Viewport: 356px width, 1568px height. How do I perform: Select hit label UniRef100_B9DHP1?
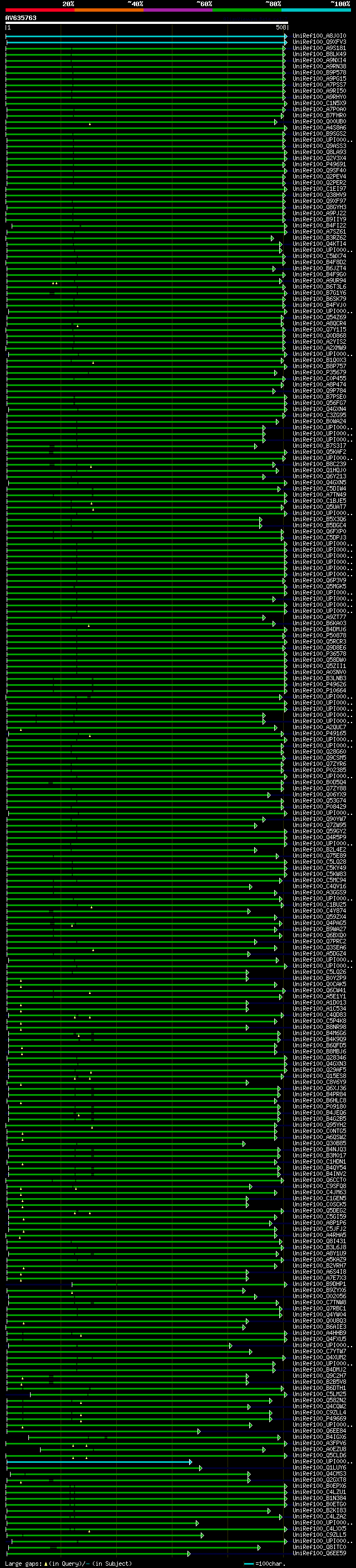tap(319, 1284)
